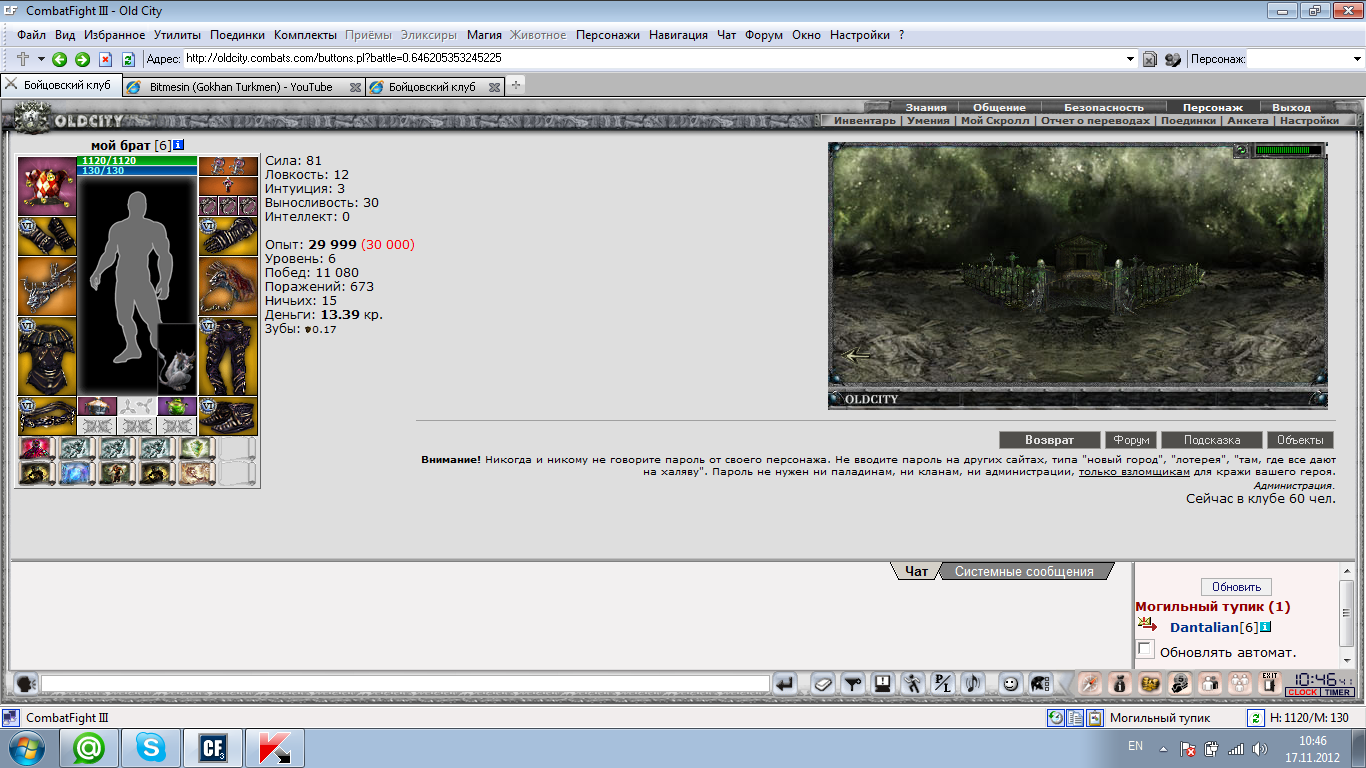
Task: Click the treasure chest icon in bottom bar
Action: (1150, 684)
